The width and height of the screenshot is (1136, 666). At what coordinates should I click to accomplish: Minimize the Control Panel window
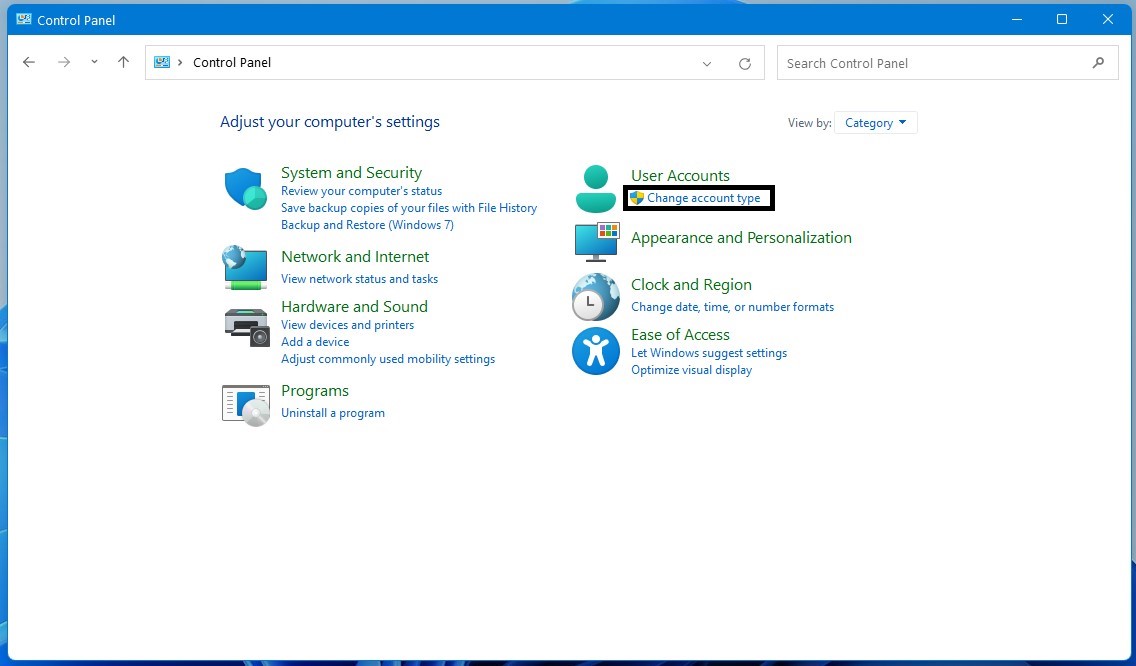[1017, 20]
